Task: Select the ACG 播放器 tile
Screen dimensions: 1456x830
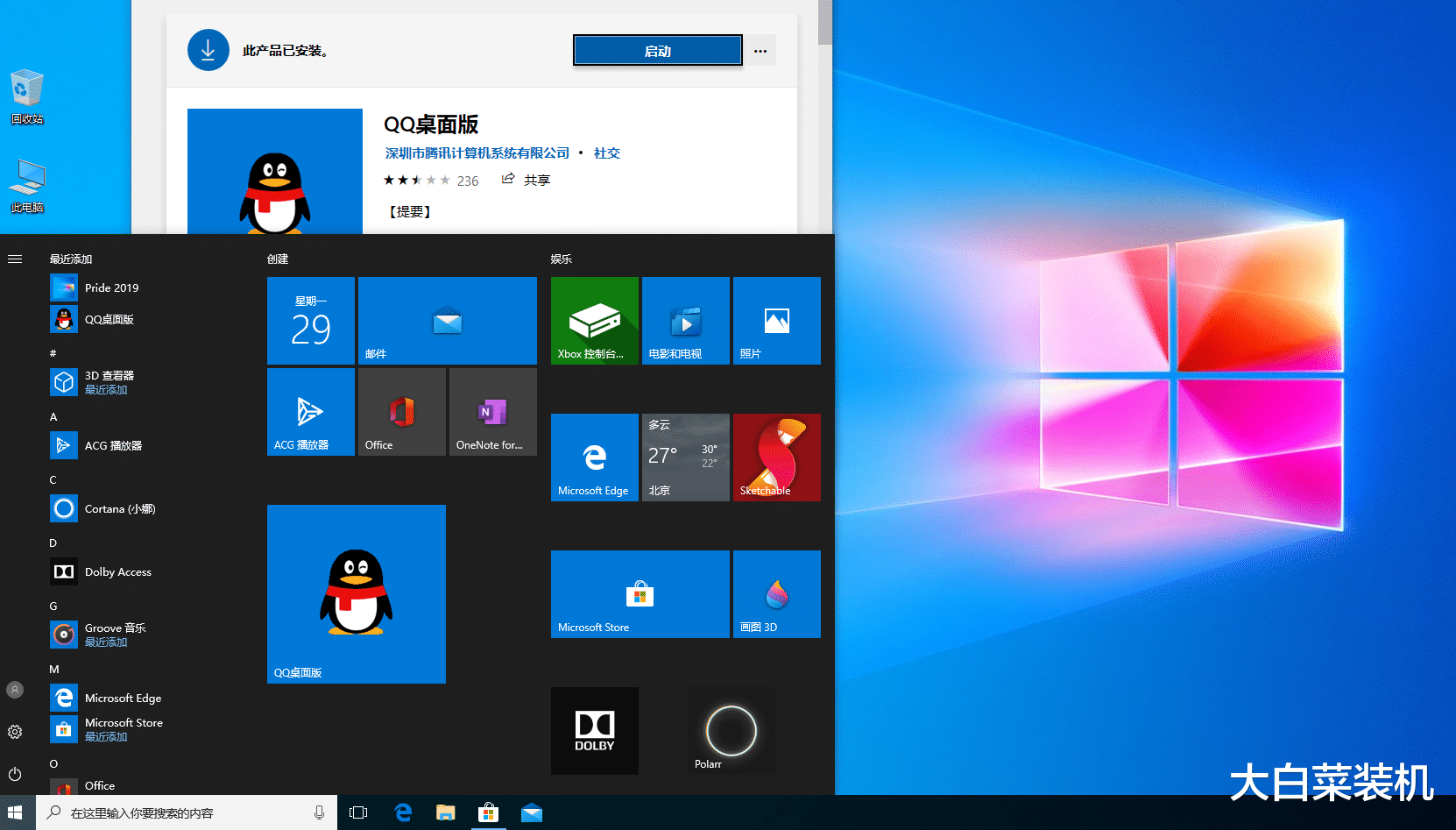Action: [x=310, y=411]
